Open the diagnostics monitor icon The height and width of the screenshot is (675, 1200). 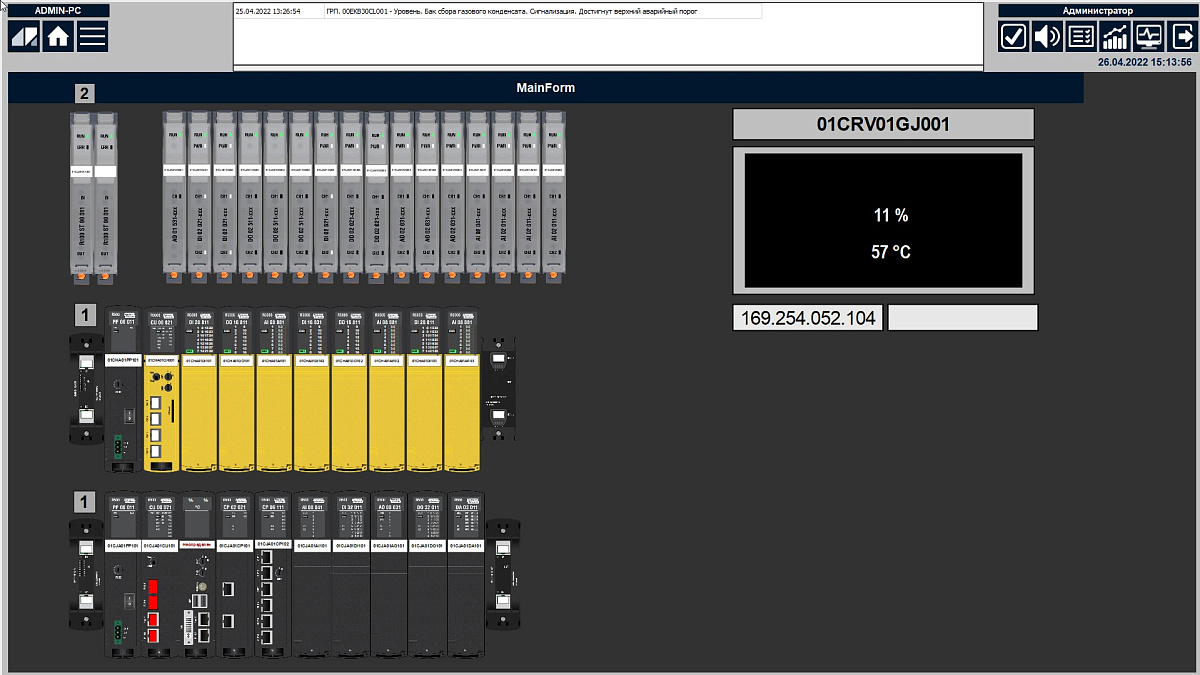tap(1149, 37)
